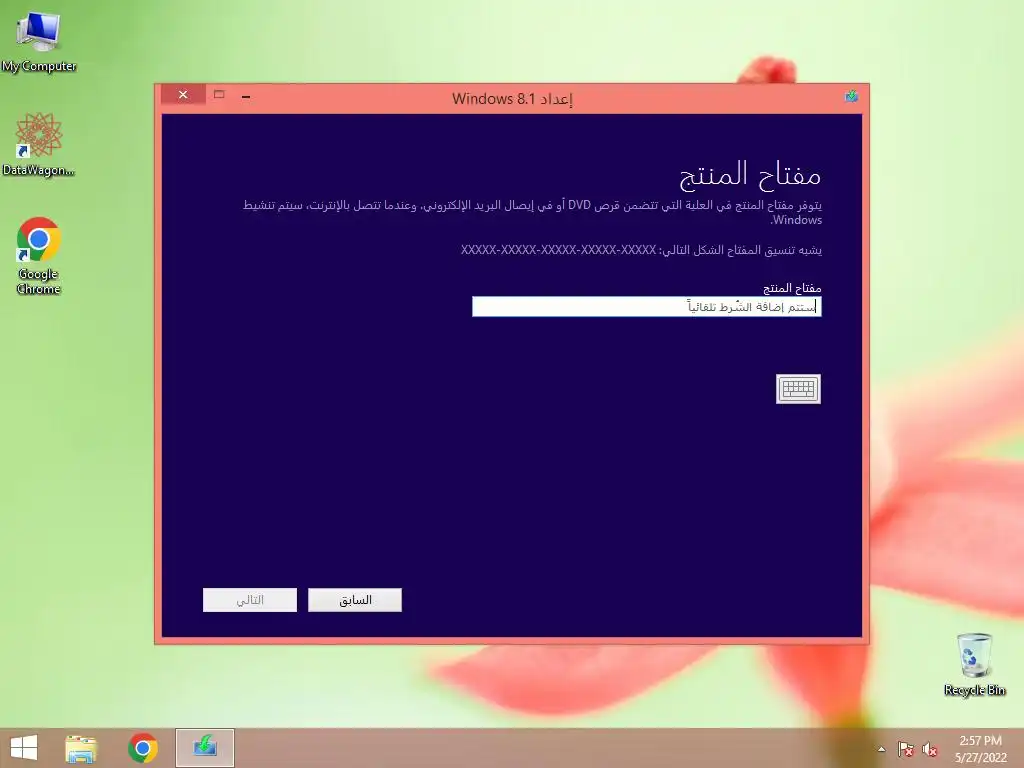Click the مفتاح المنتج heading text

click(750, 174)
